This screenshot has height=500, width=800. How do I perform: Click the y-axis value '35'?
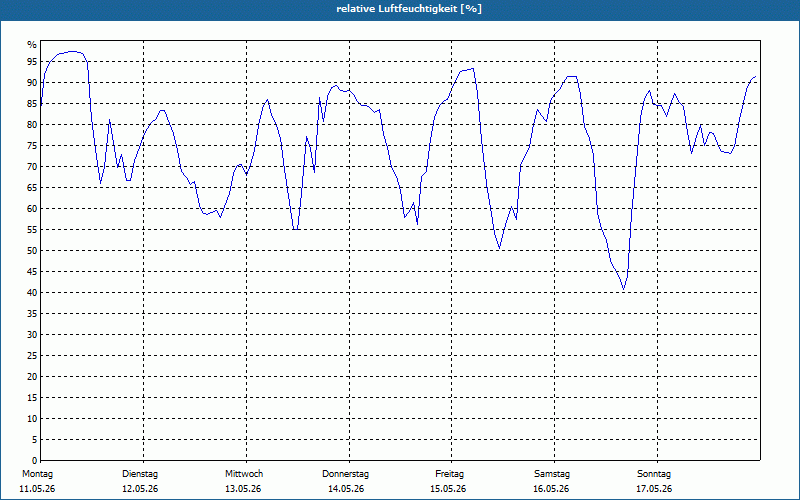(32, 314)
